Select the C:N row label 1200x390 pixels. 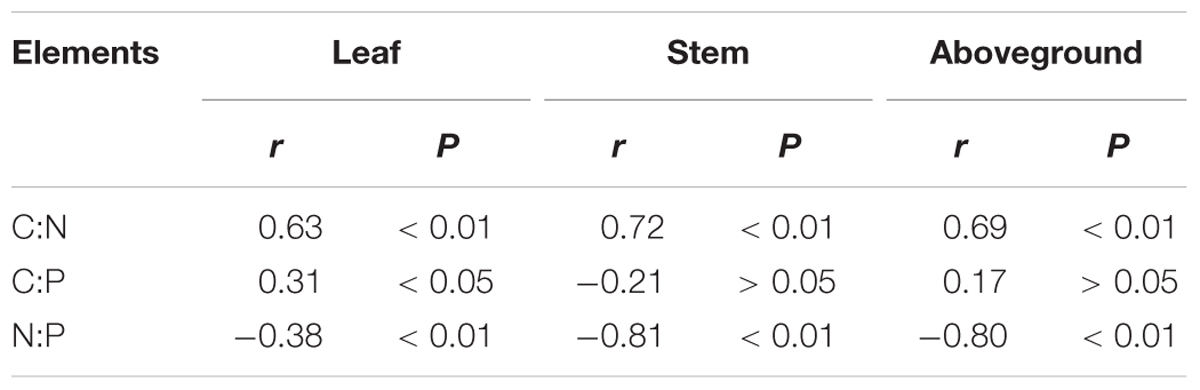[x=39, y=228]
